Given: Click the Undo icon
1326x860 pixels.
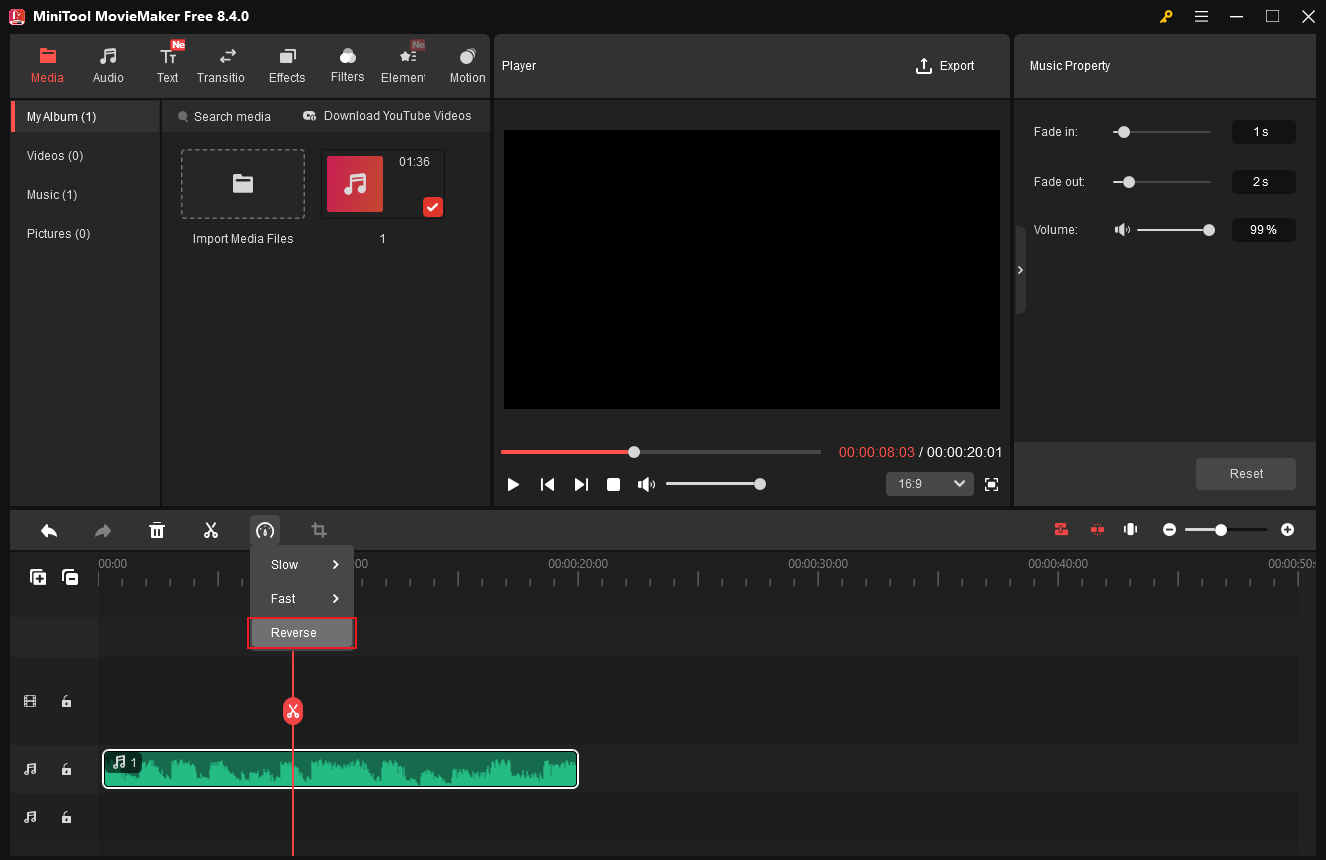Looking at the screenshot, I should click(x=49, y=530).
